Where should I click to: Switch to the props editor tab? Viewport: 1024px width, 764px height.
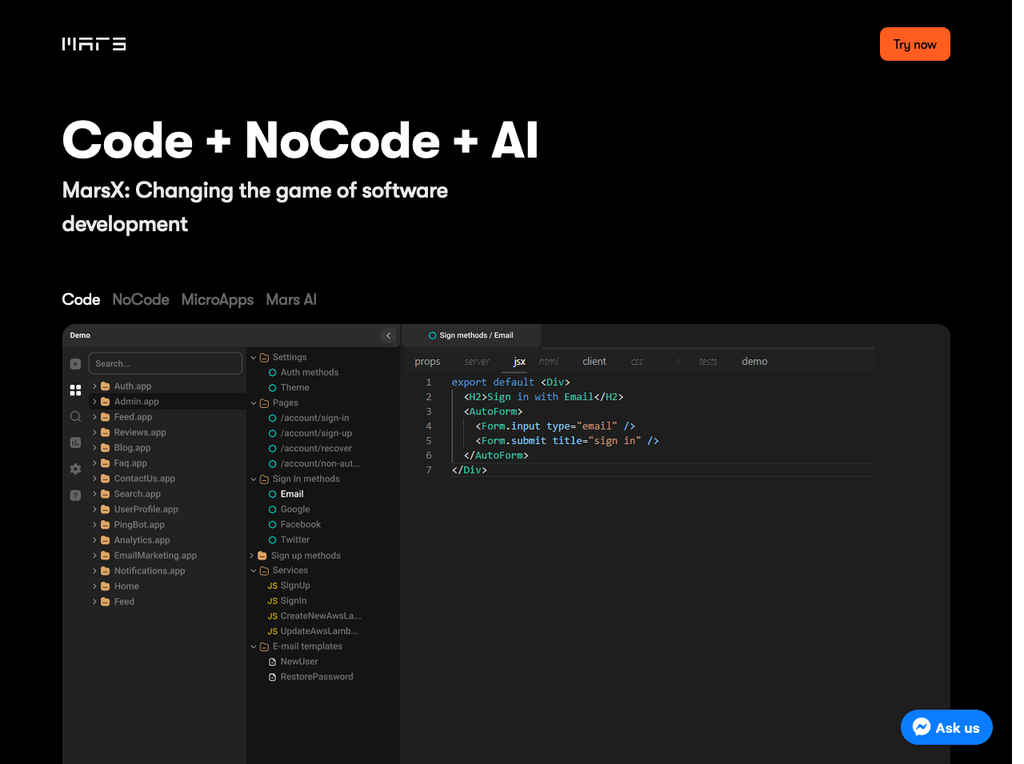tap(427, 362)
